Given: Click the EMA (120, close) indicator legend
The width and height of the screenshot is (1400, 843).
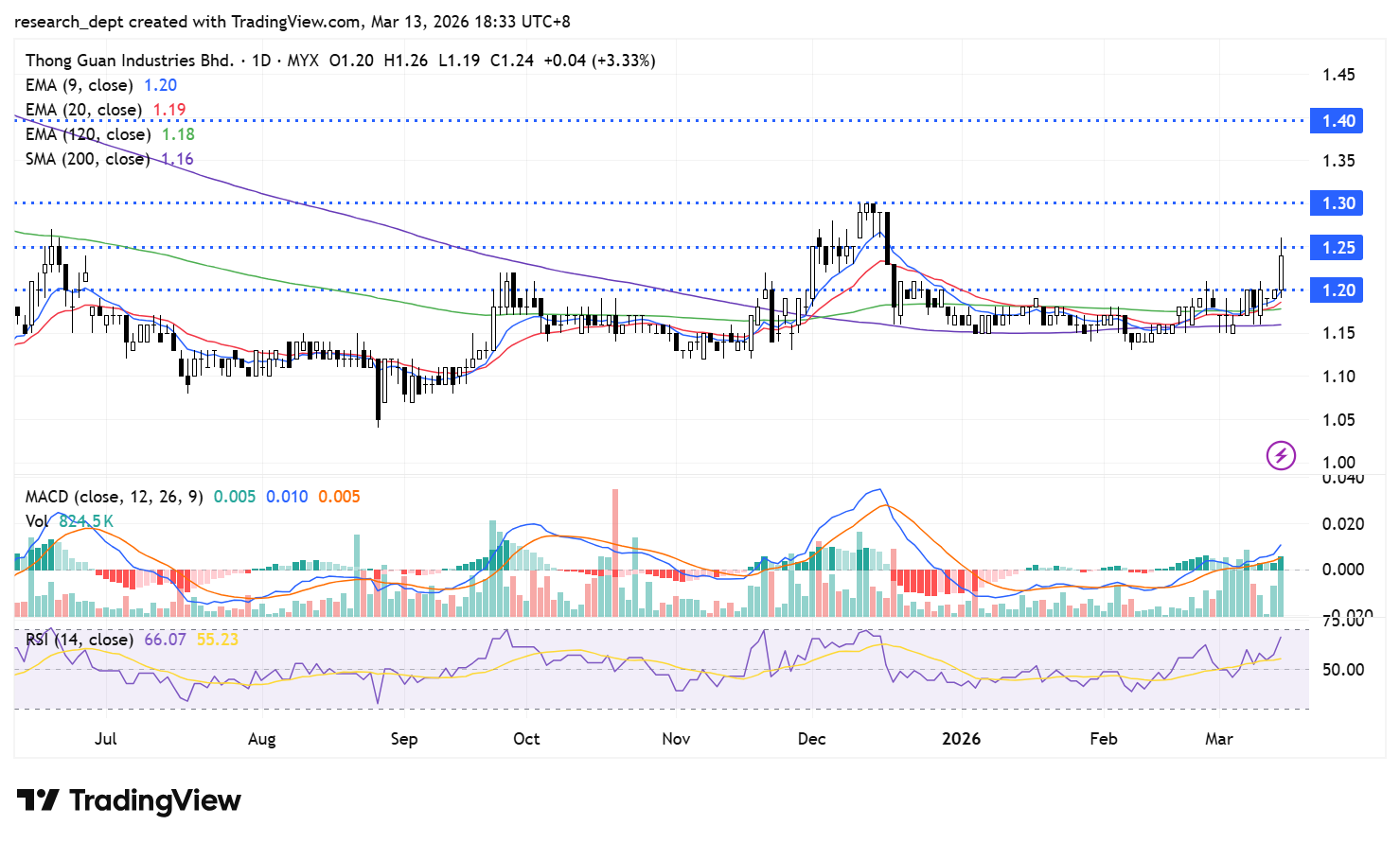Looking at the screenshot, I should point(88,134).
